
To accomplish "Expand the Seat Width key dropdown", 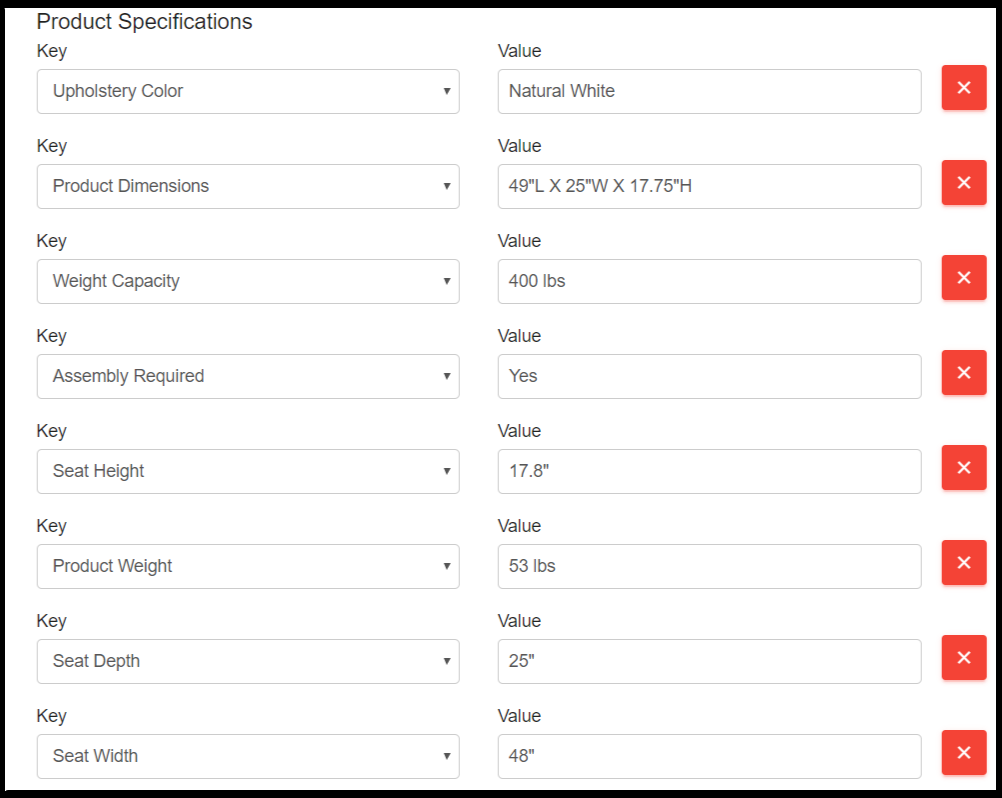I will coord(248,756).
